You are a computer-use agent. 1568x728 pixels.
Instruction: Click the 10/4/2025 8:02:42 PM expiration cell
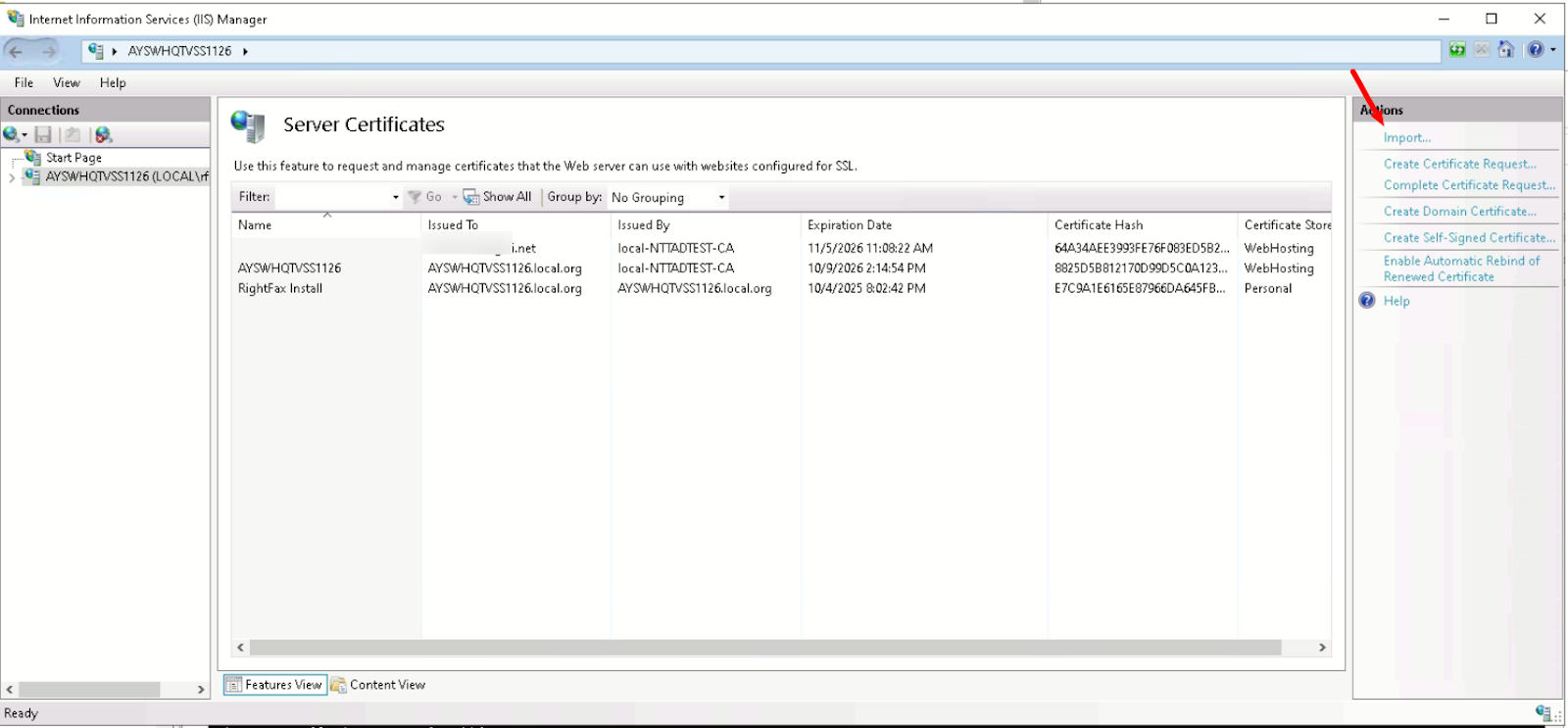866,289
